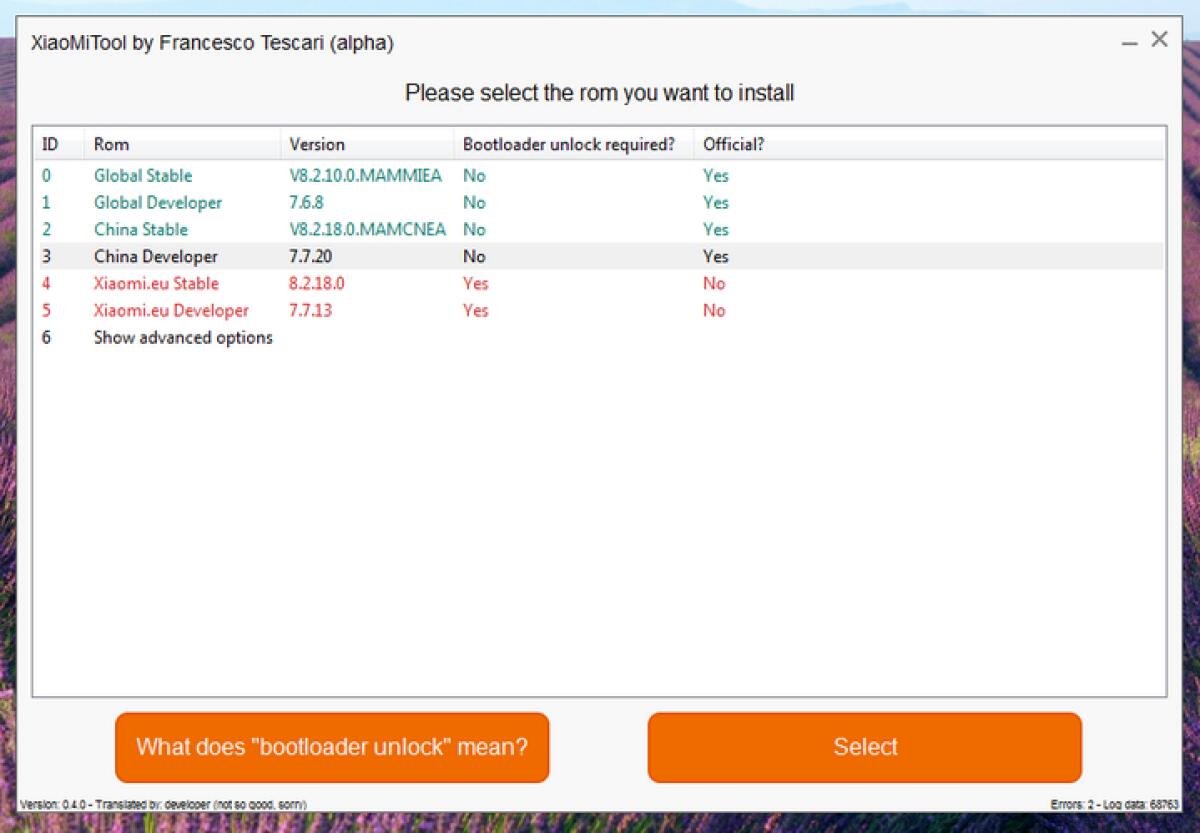This screenshot has height=833, width=1200.
Task: Click the version cell V8.2.10.0.MAMMIEA
Action: [364, 175]
